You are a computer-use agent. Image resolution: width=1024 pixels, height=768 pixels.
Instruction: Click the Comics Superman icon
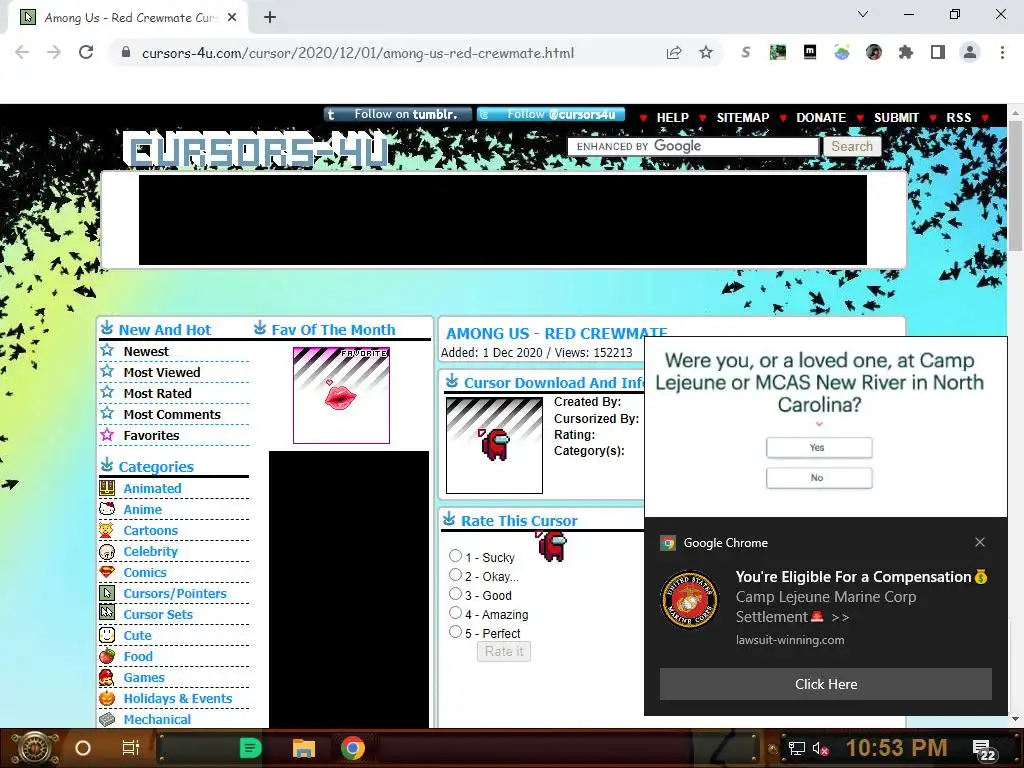(x=107, y=572)
